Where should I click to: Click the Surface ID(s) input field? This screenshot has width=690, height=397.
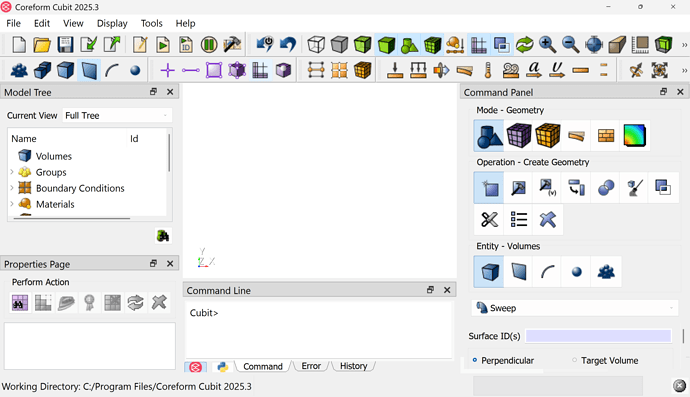(x=598, y=336)
